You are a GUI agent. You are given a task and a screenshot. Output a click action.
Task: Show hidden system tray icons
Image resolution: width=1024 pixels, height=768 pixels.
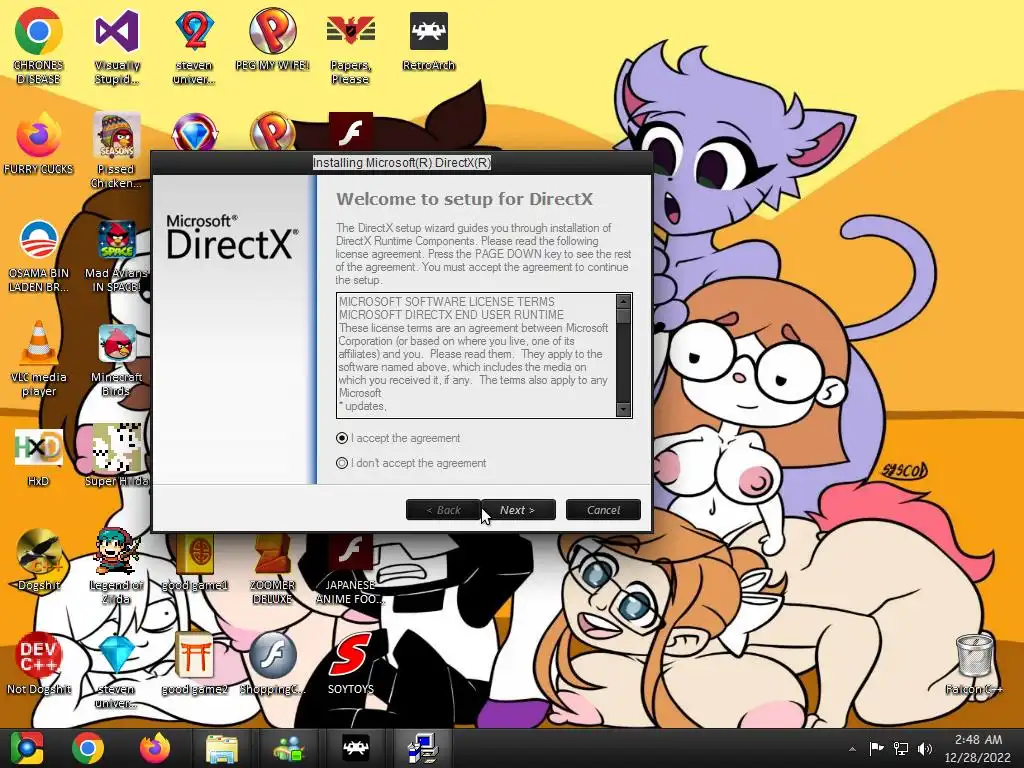click(852, 749)
